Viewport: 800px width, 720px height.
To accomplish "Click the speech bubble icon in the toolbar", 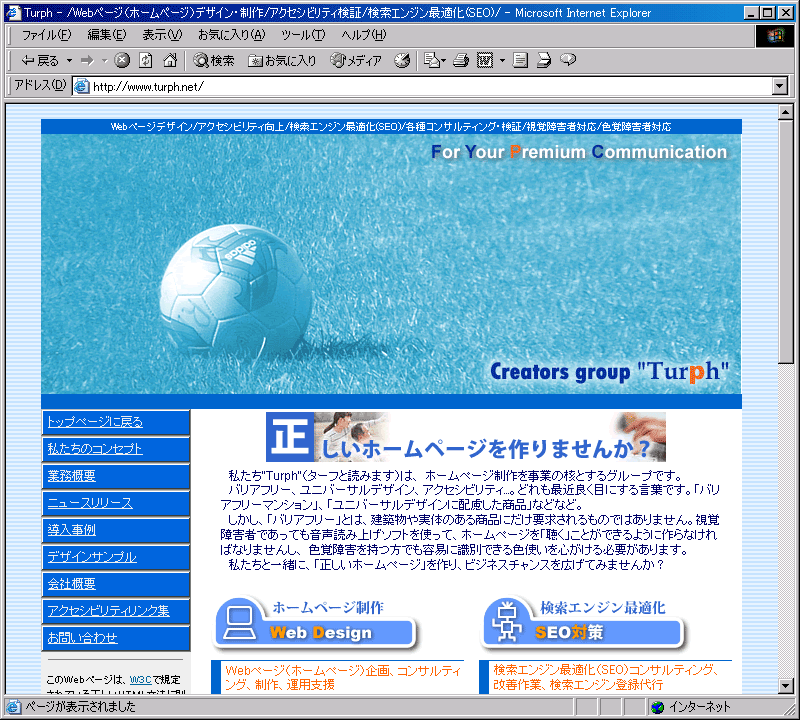I will coord(568,60).
